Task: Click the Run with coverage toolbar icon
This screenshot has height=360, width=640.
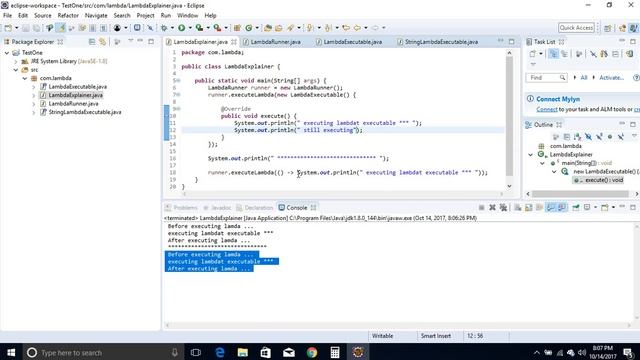Action: coord(199,28)
